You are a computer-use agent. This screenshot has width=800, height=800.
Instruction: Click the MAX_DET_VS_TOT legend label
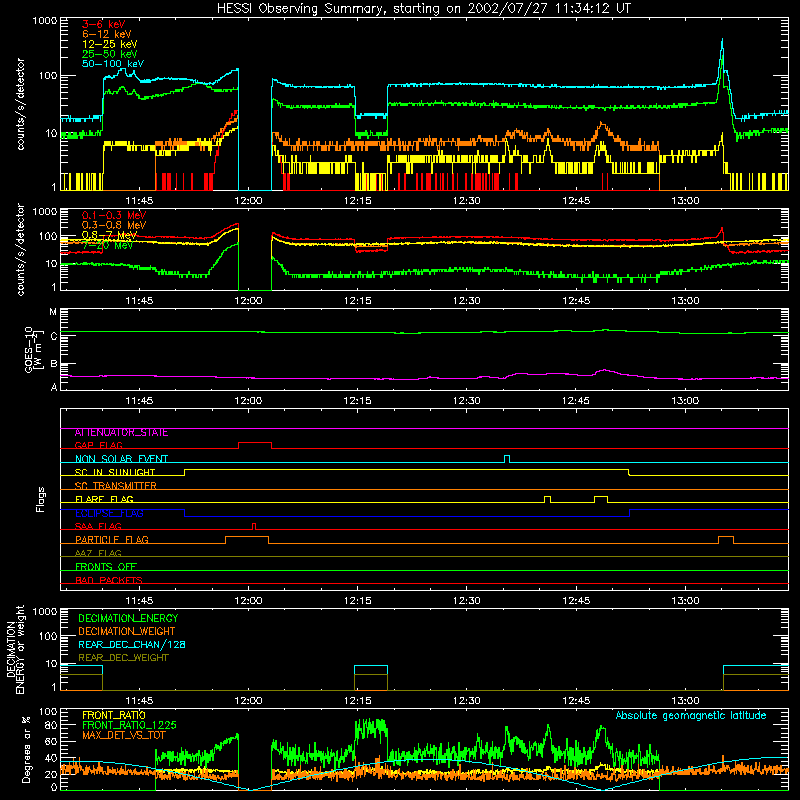(124, 735)
